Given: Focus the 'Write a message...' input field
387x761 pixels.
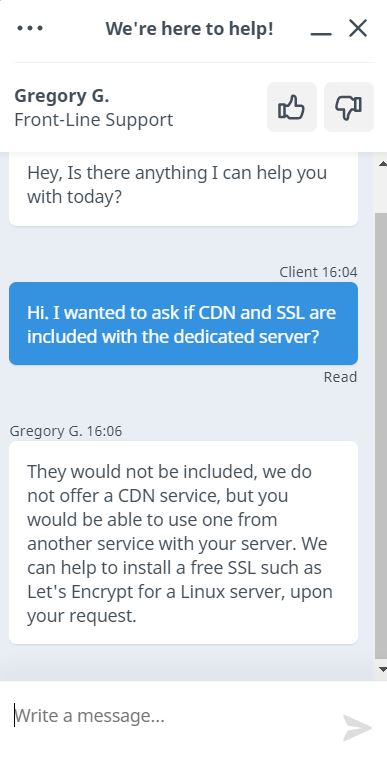Looking at the screenshot, I should click(x=170, y=716).
